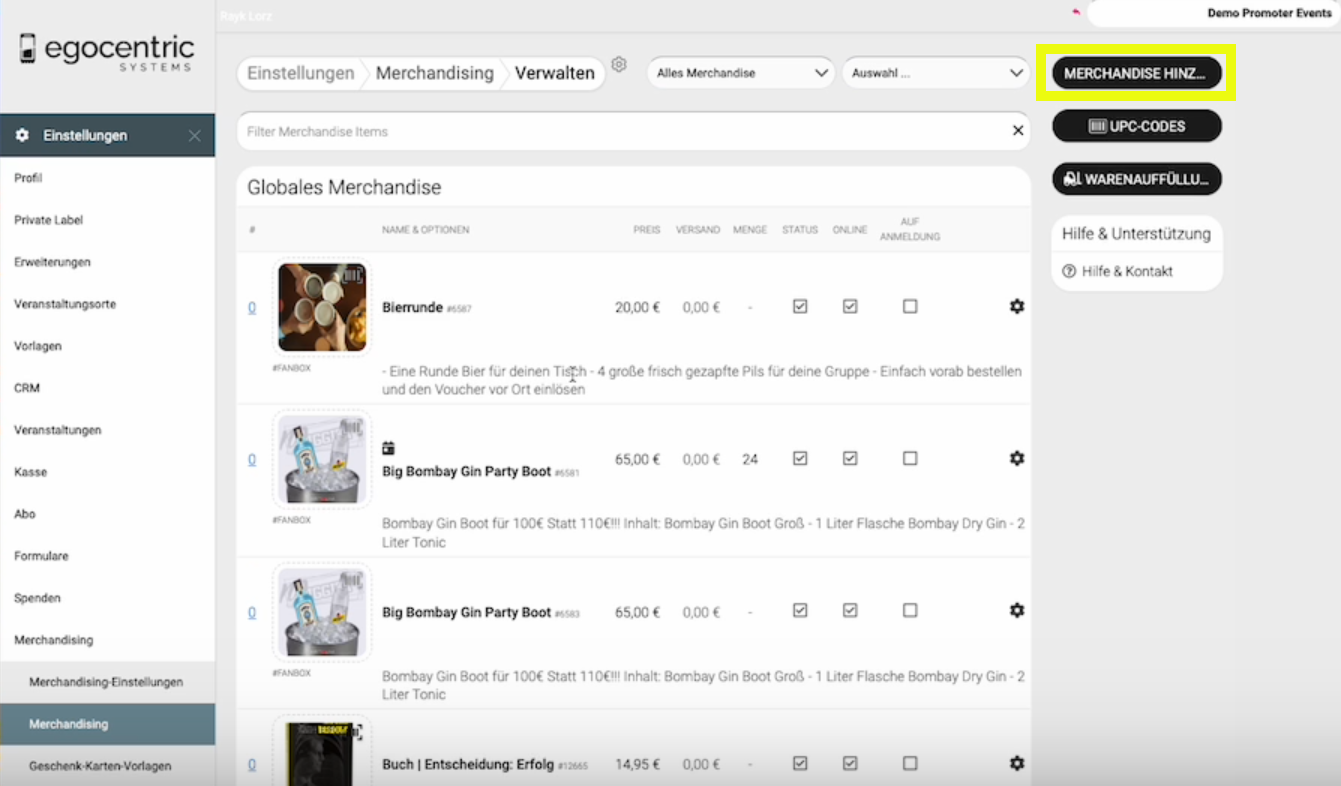Open Hilfe & Kontakt link
This screenshot has height=786, width=1341.
[1127, 271]
